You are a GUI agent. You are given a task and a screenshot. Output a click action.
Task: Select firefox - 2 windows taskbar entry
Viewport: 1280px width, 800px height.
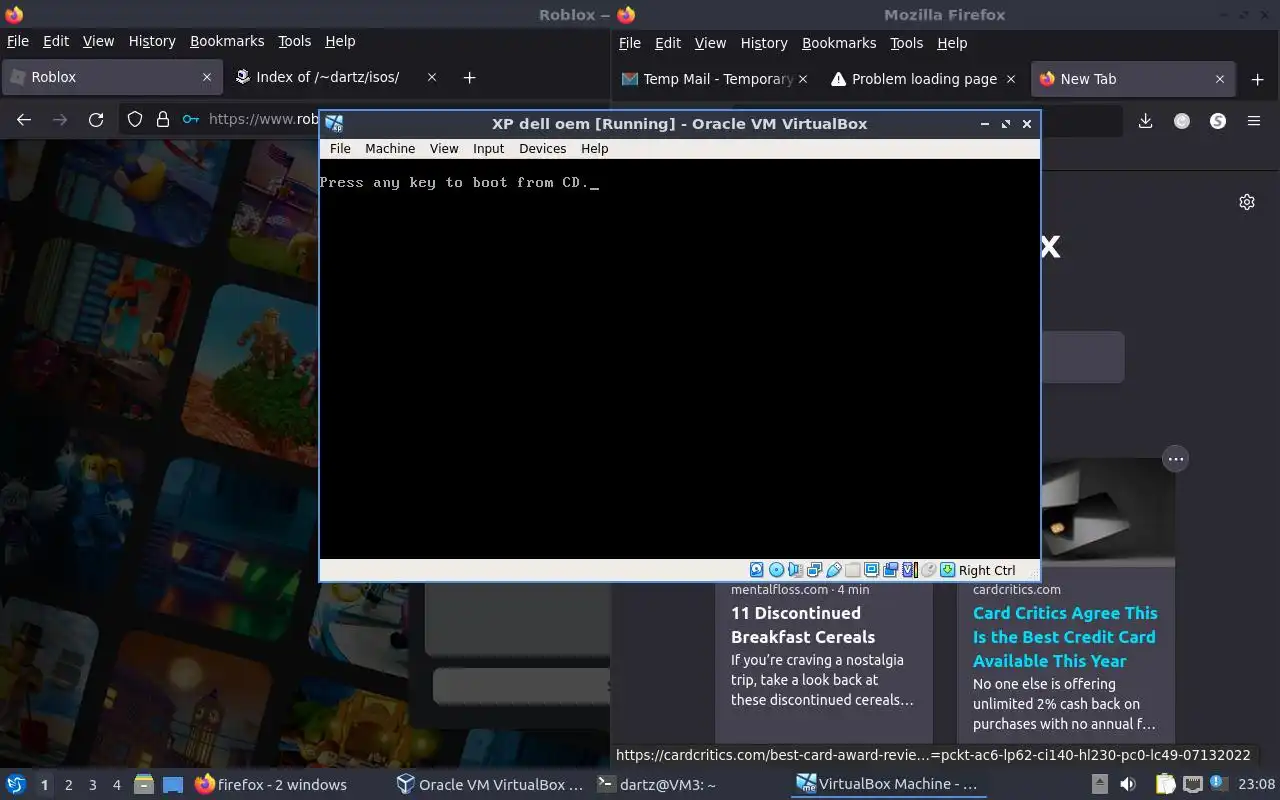tap(270, 785)
